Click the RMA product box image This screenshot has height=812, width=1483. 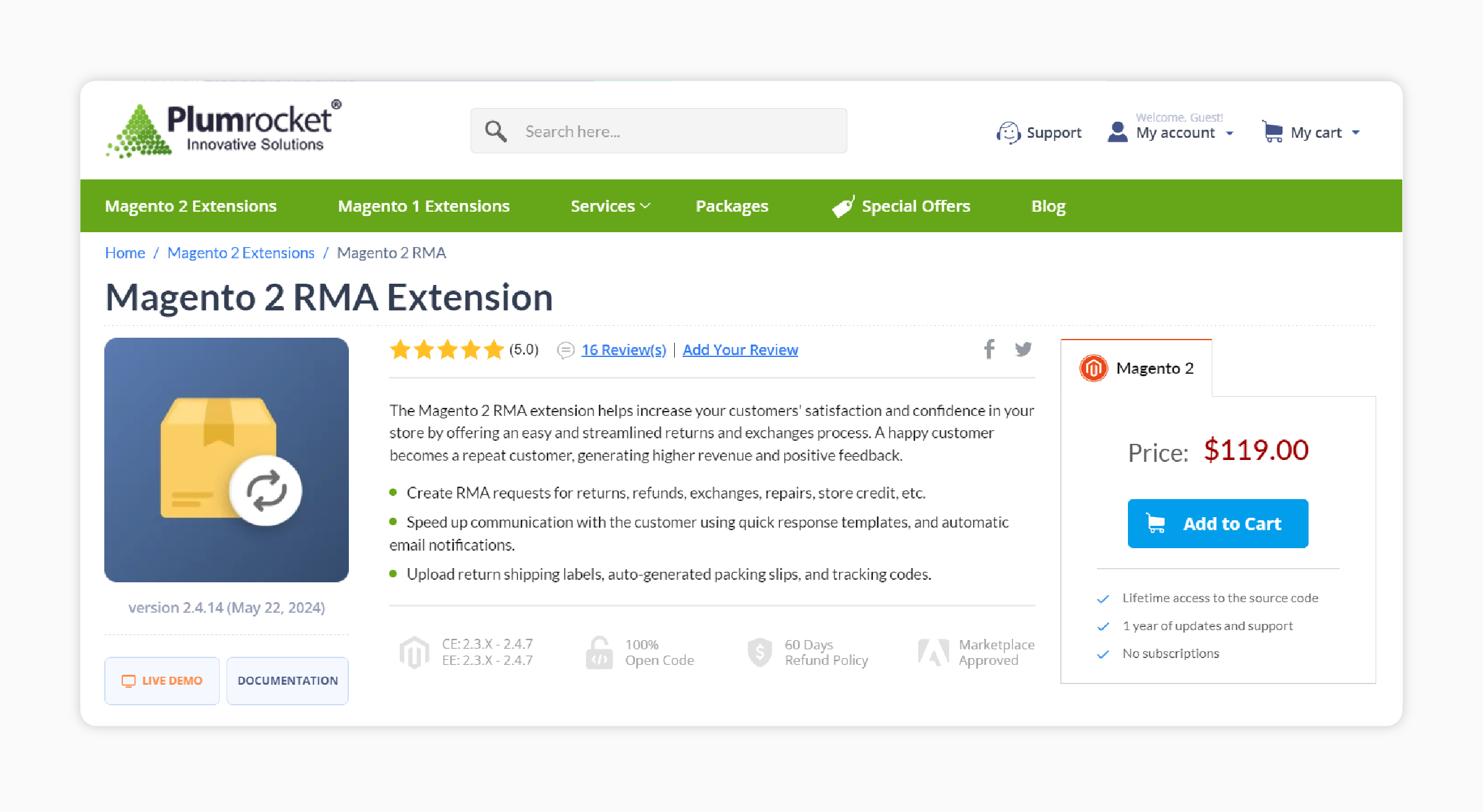point(227,460)
